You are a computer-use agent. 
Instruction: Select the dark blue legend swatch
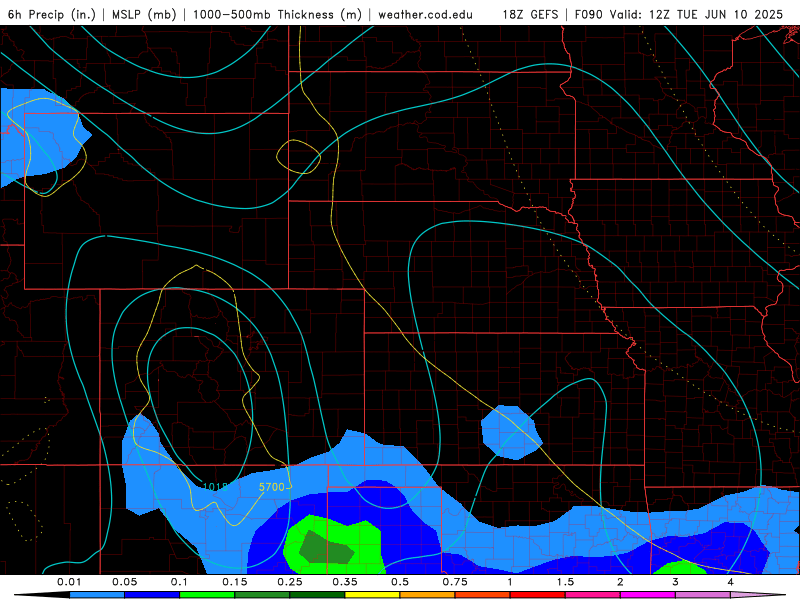point(152,595)
